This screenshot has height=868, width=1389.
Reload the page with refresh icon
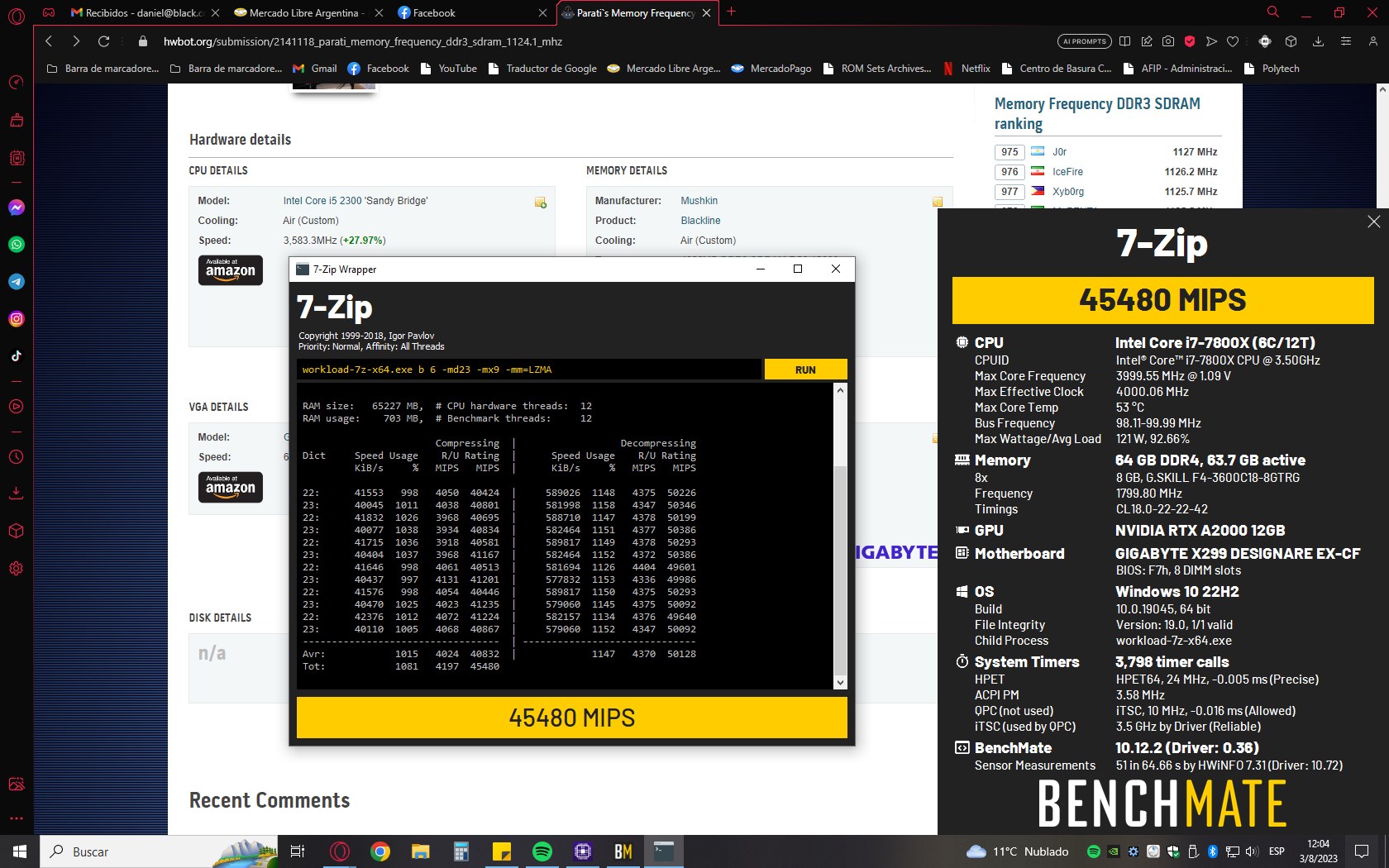(x=103, y=41)
